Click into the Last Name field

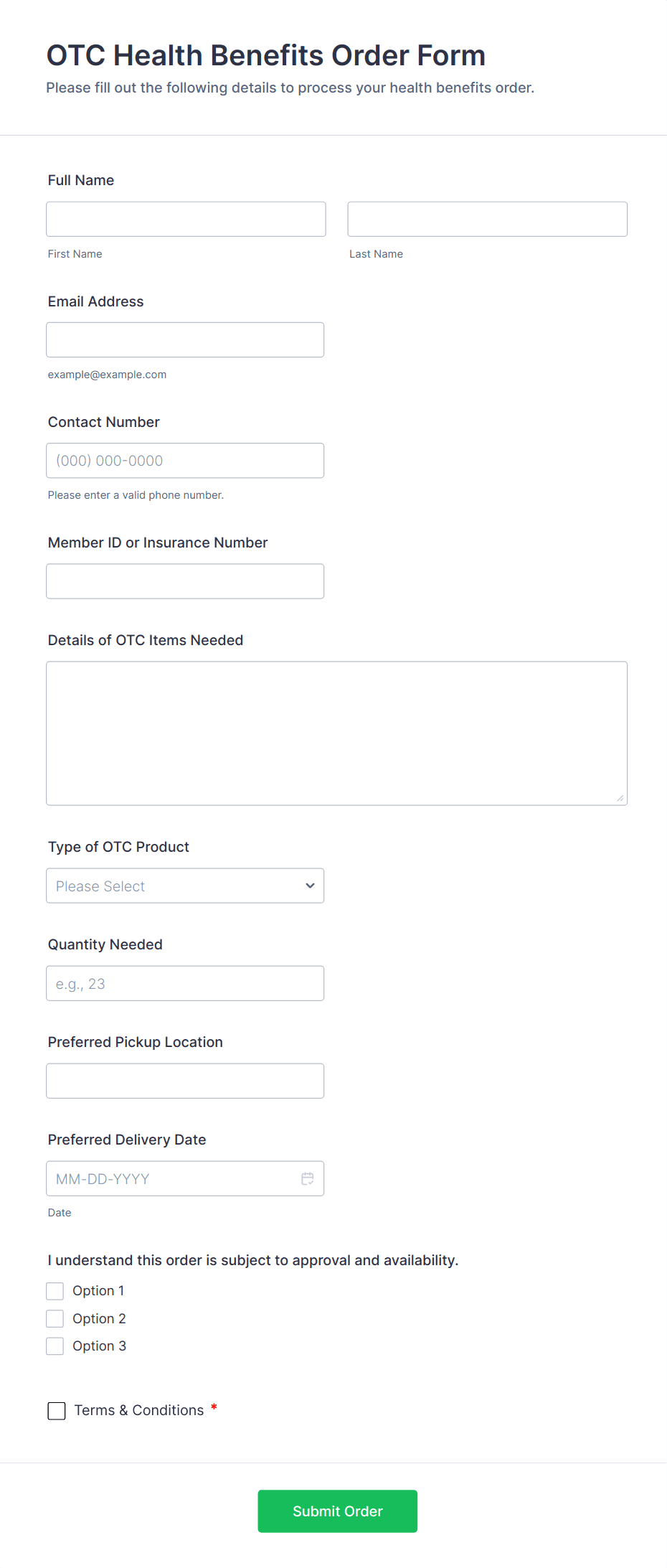tap(487, 219)
